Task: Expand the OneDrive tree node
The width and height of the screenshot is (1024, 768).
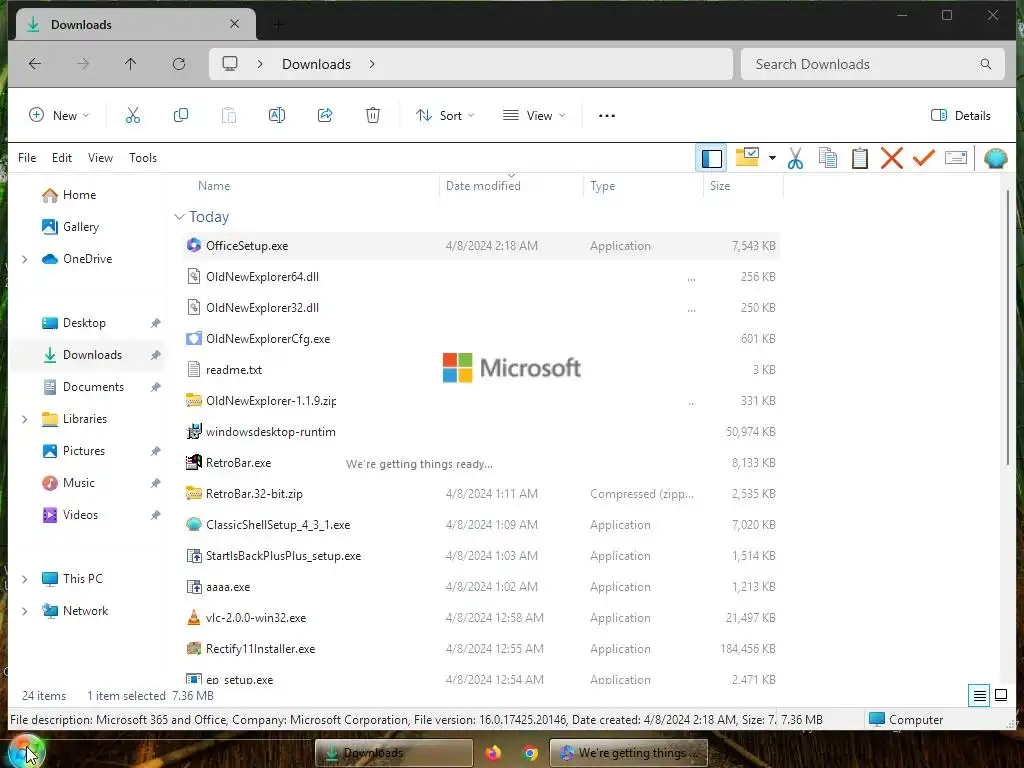Action: pos(25,259)
